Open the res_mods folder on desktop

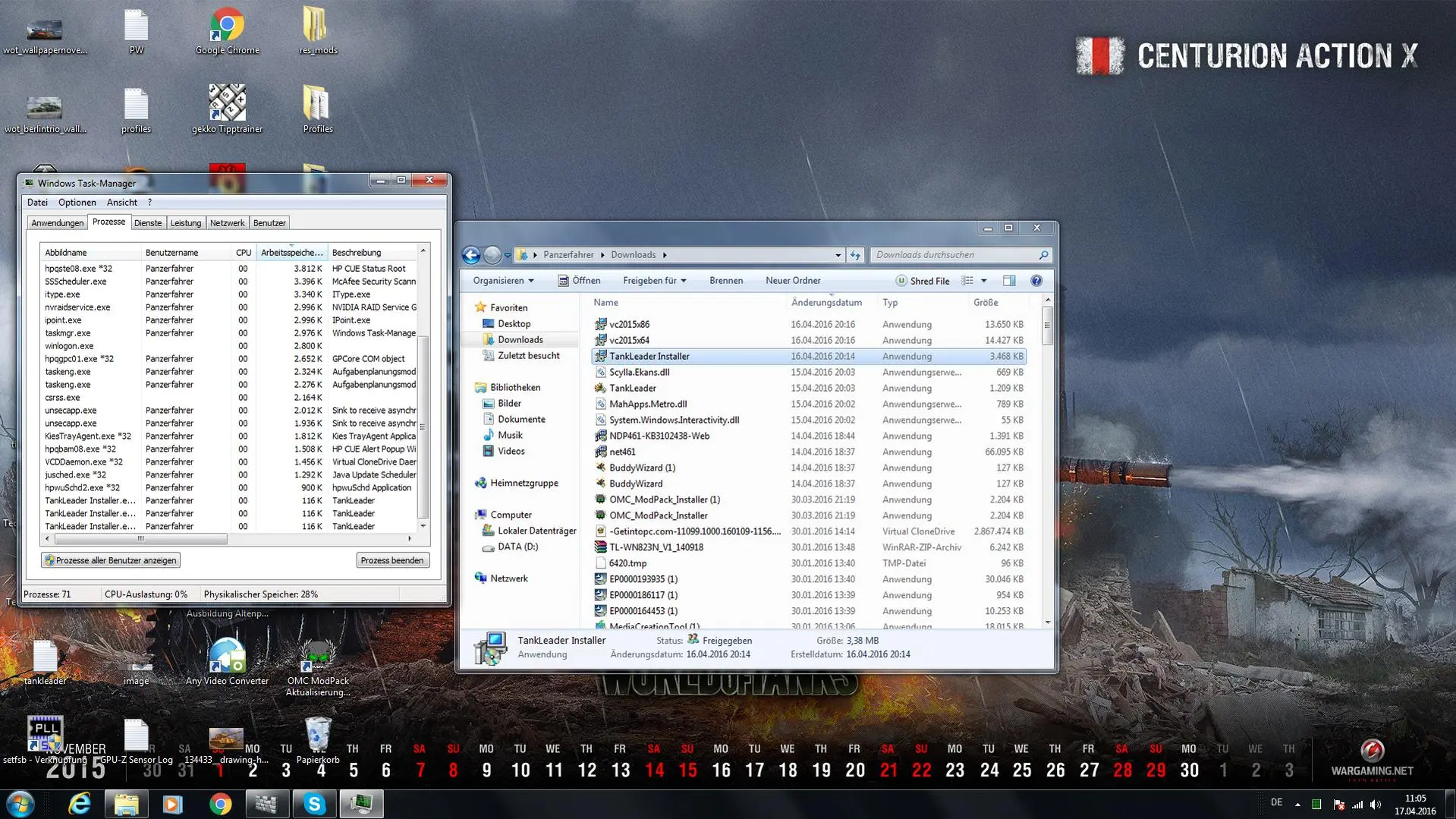tap(317, 30)
